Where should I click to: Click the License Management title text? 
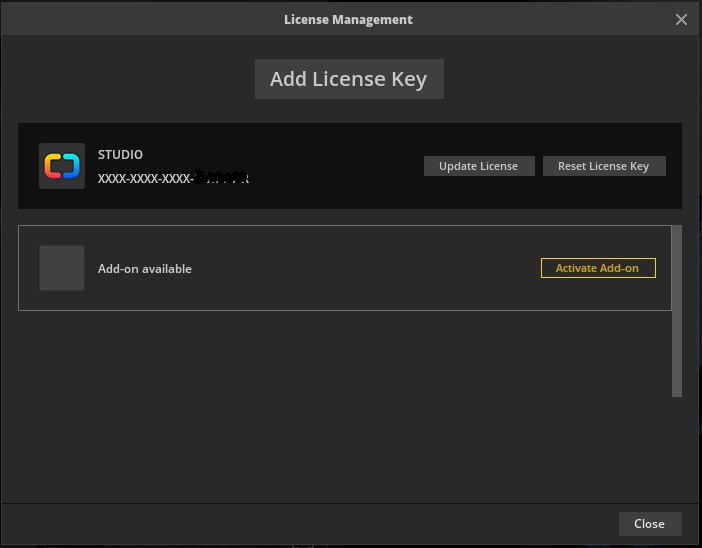coord(348,20)
